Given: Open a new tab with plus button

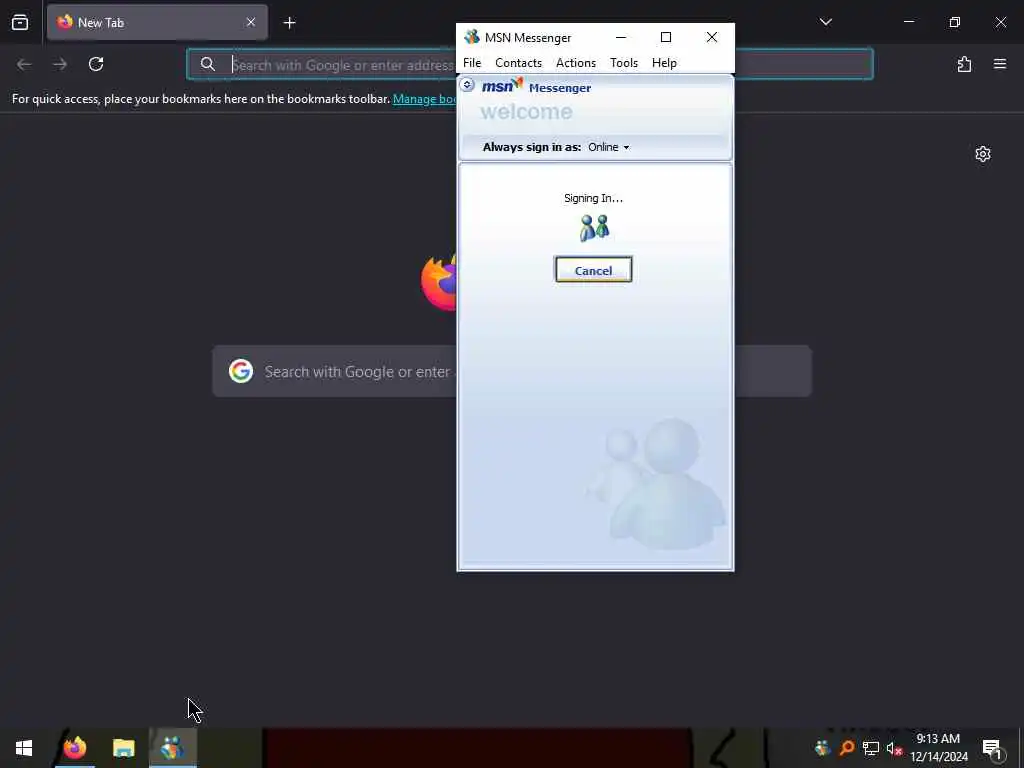Looking at the screenshot, I should [289, 23].
